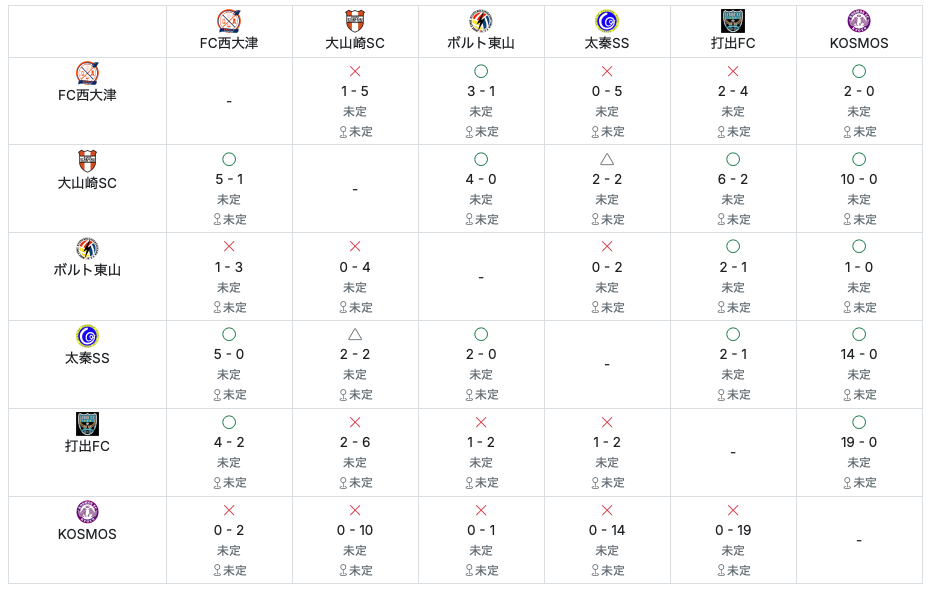Image resolution: width=931 pixels, height=589 pixels.
Task: Click the 打出FC badge in the column header
Action: [733, 22]
